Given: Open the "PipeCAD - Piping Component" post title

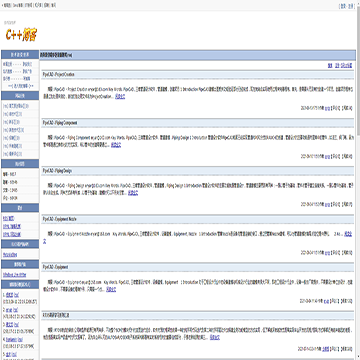Looking at the screenshot, I should point(60,123).
